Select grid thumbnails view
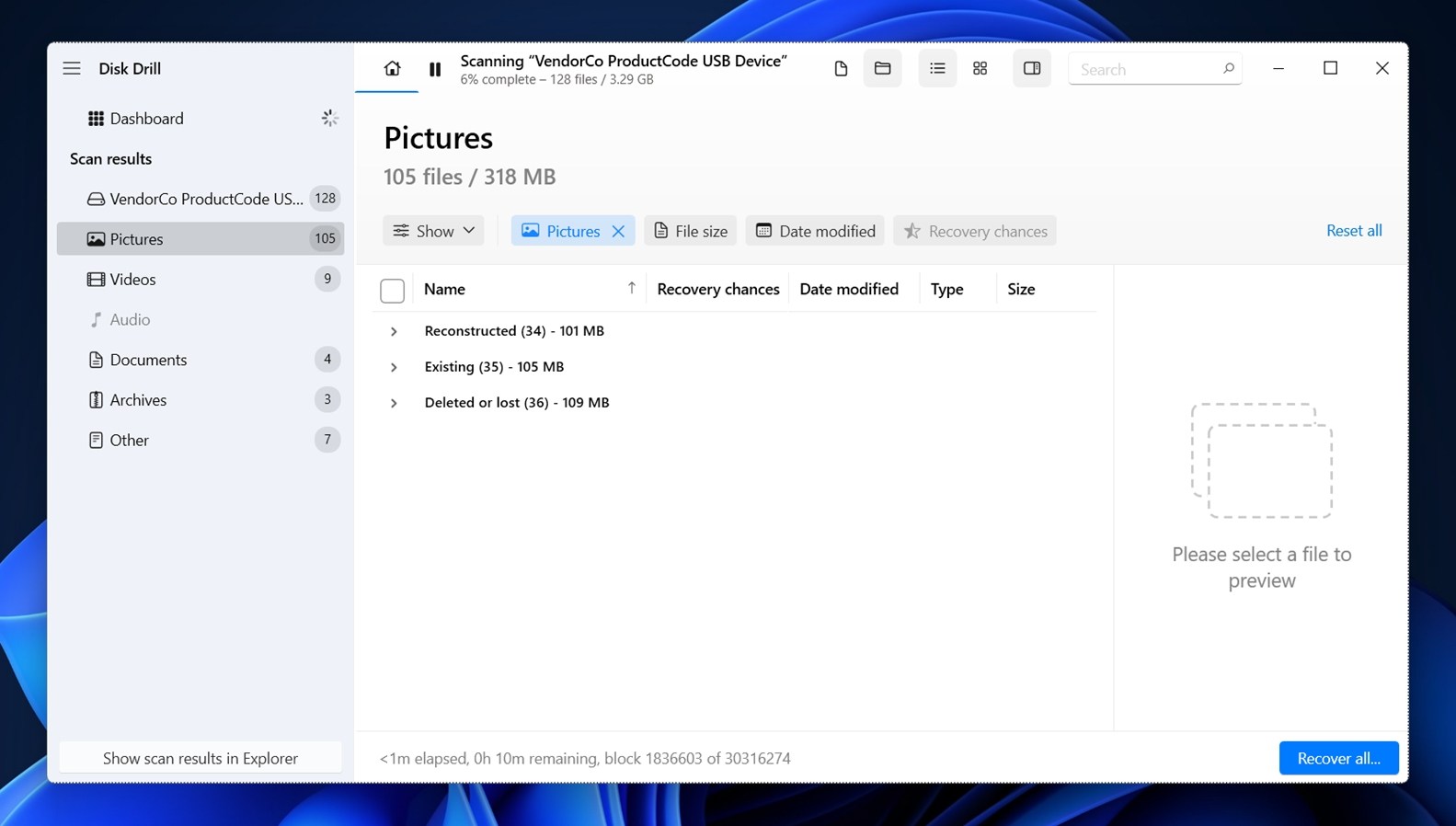This screenshot has height=826, width=1456. tap(980, 69)
